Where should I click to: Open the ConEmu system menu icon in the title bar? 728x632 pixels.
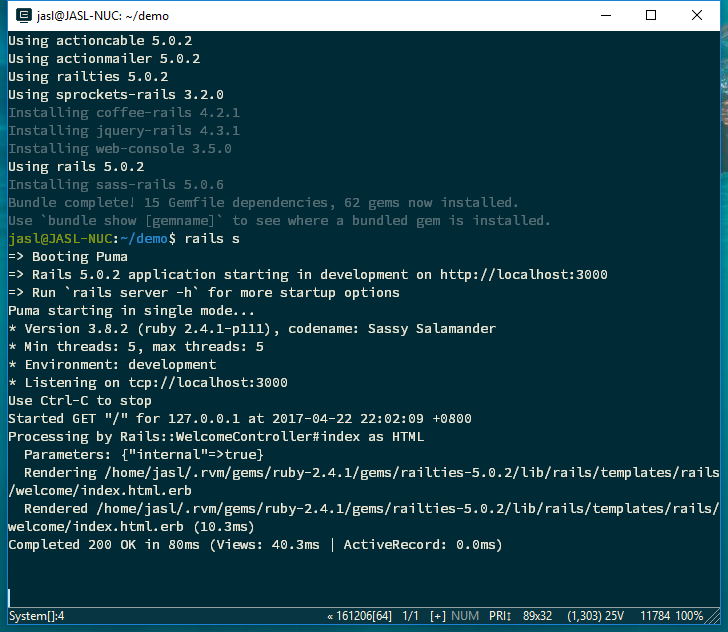23,15
